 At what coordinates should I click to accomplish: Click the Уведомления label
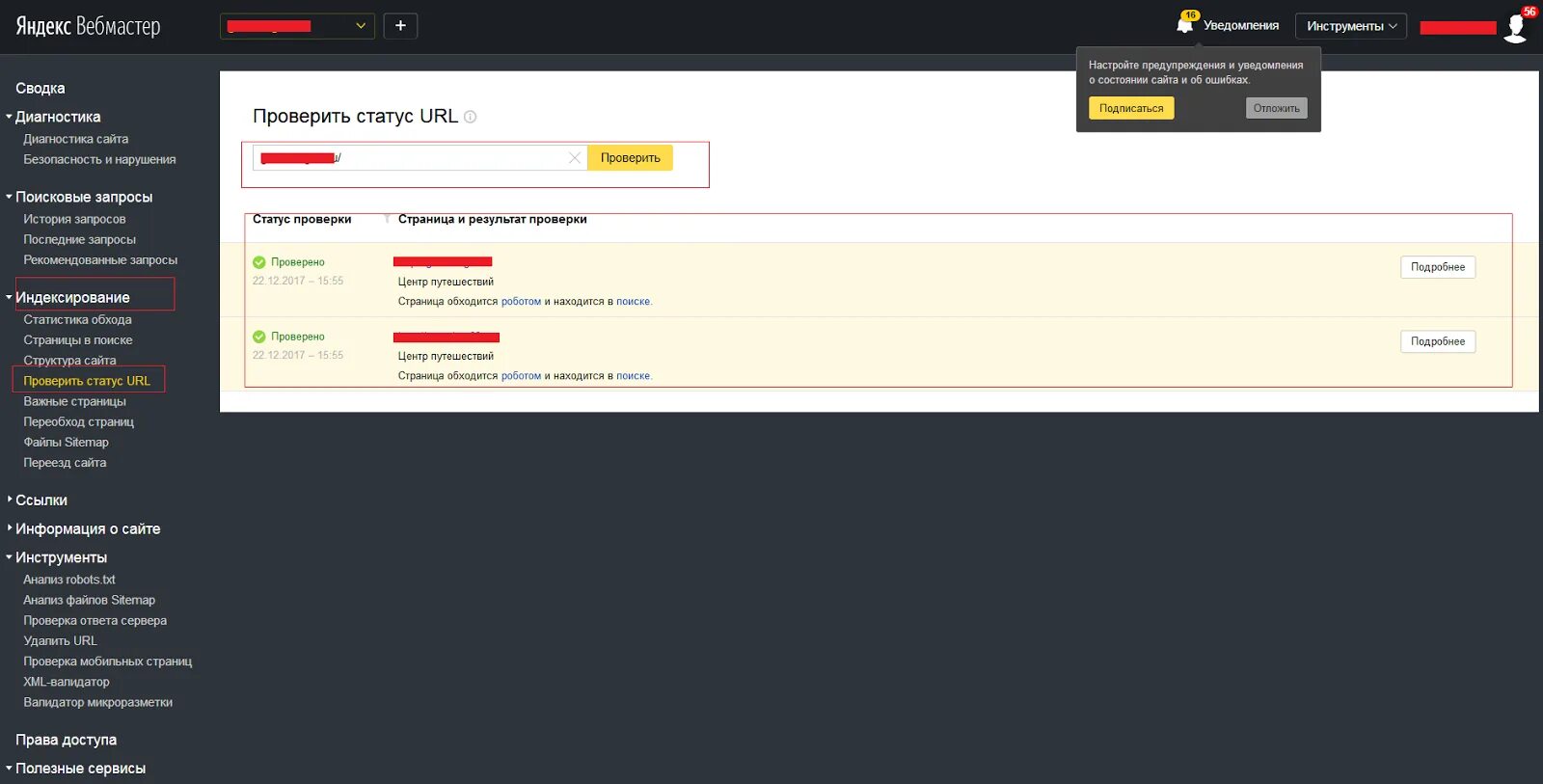[1241, 26]
